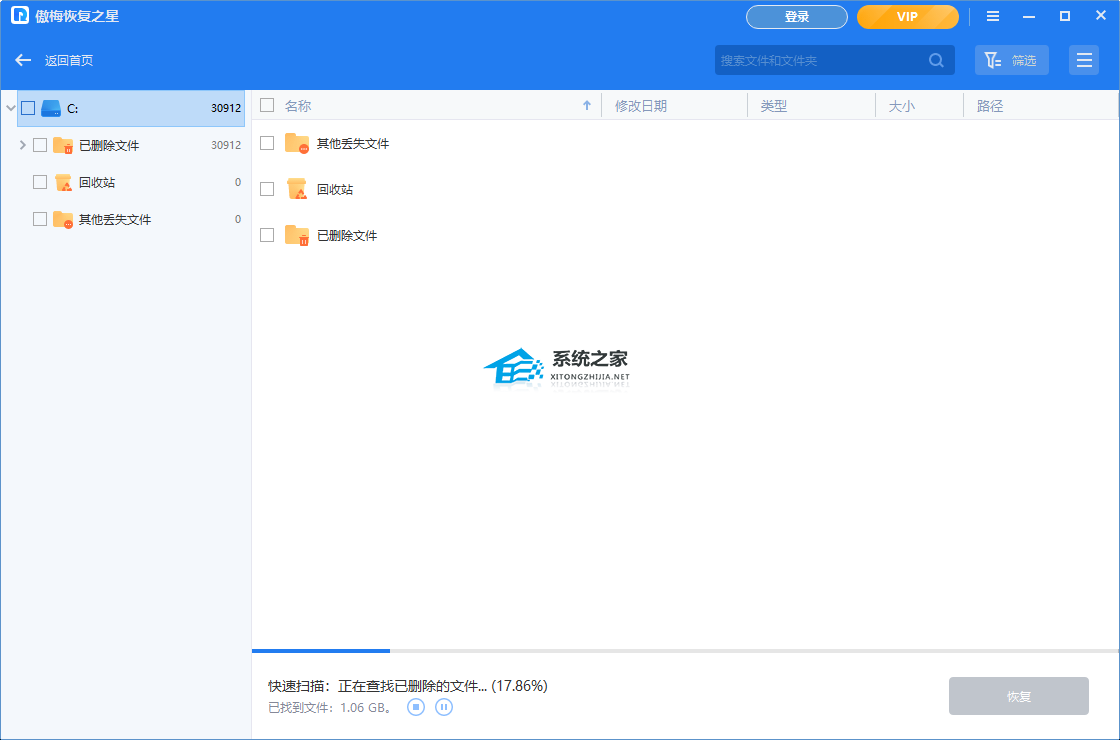The width and height of the screenshot is (1120, 740).
Task: Pause the quick scan
Action: point(444,707)
